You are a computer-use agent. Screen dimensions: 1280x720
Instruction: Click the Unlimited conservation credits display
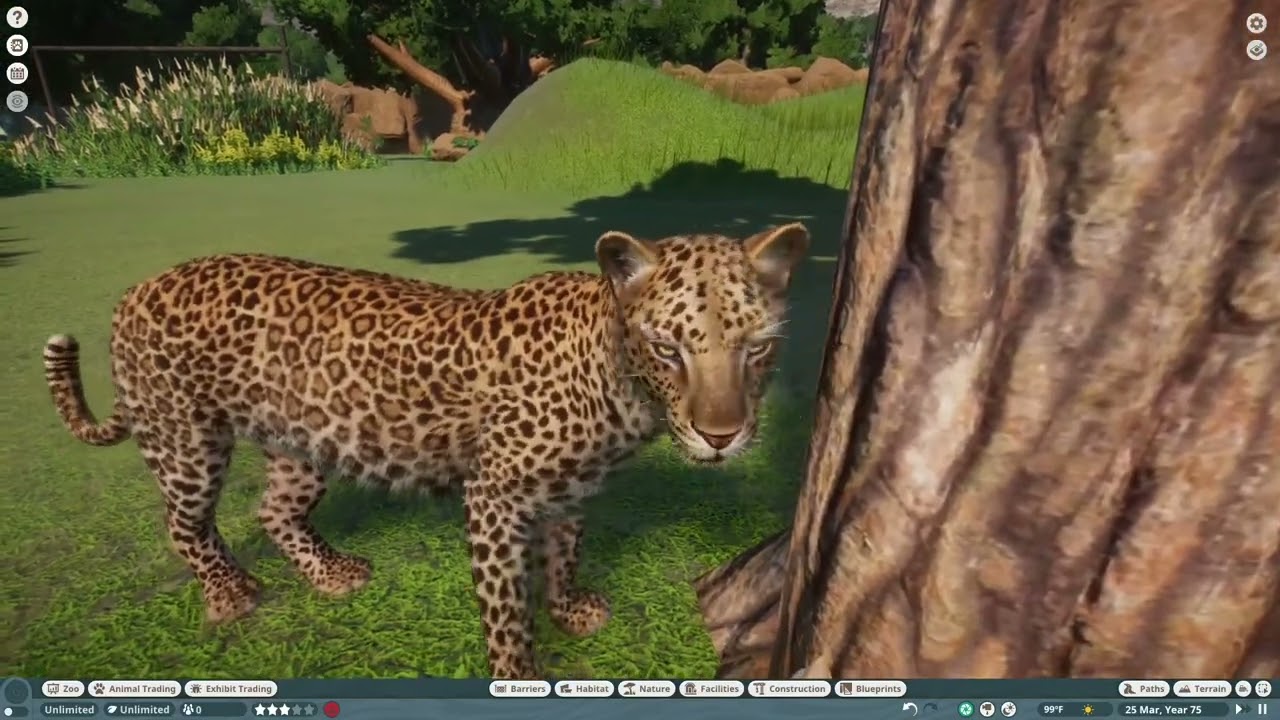coord(139,709)
